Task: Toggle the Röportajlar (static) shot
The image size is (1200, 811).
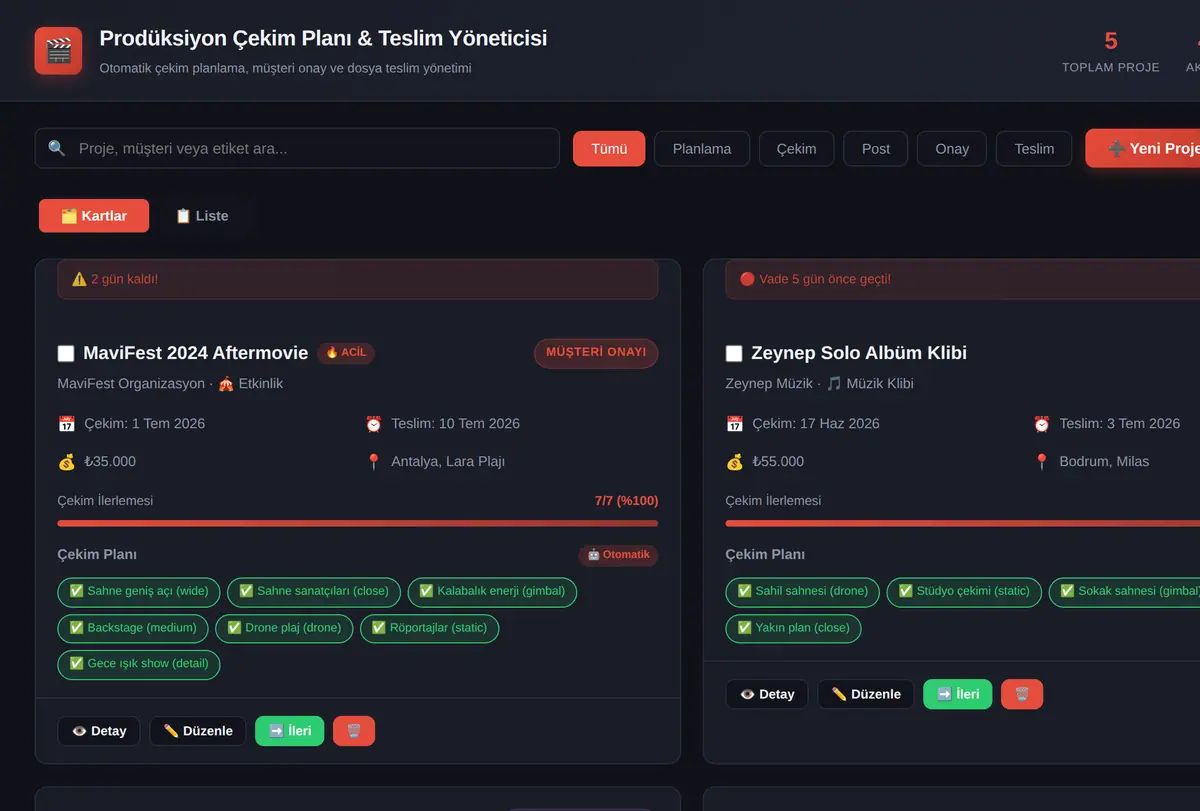Action: (430, 628)
